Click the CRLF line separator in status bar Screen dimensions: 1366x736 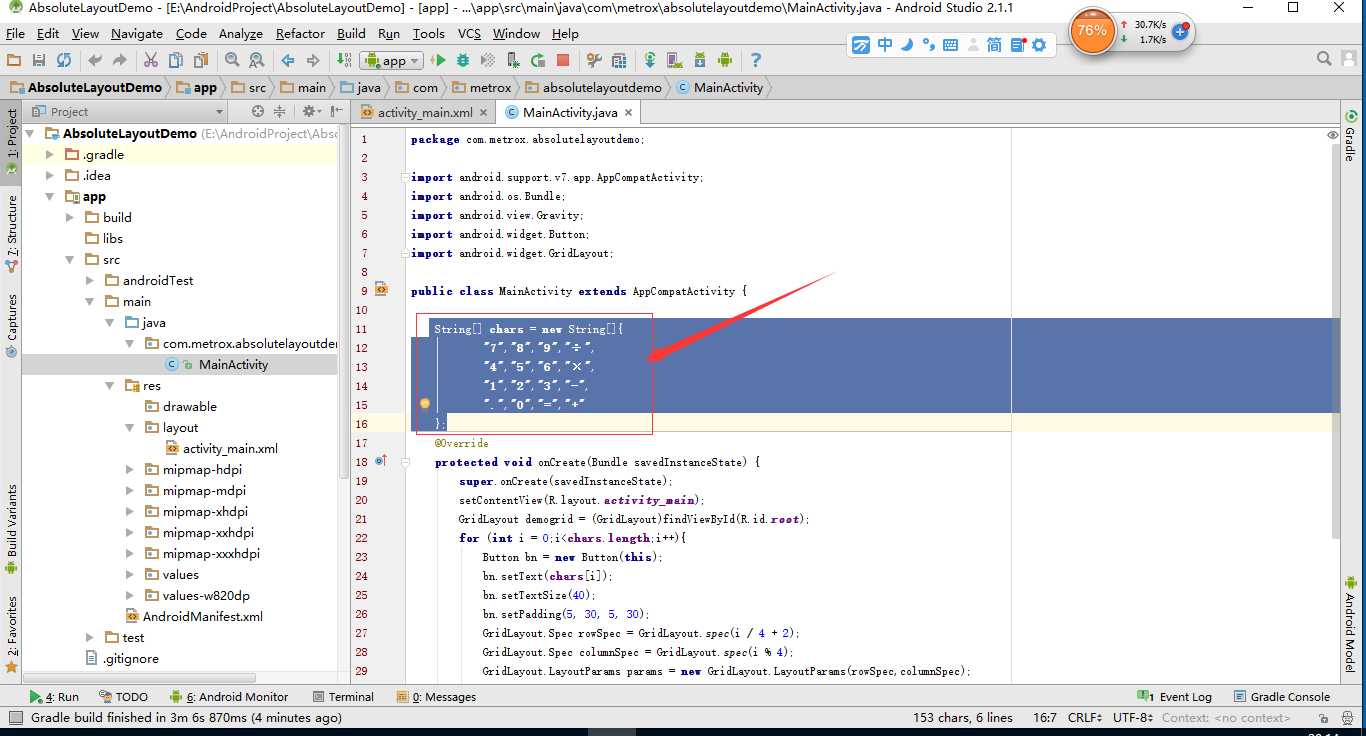(1084, 718)
